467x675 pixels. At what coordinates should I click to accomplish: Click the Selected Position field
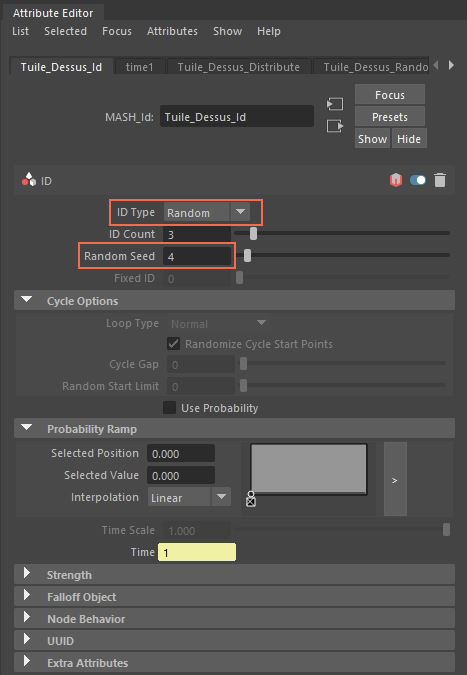tap(181, 453)
